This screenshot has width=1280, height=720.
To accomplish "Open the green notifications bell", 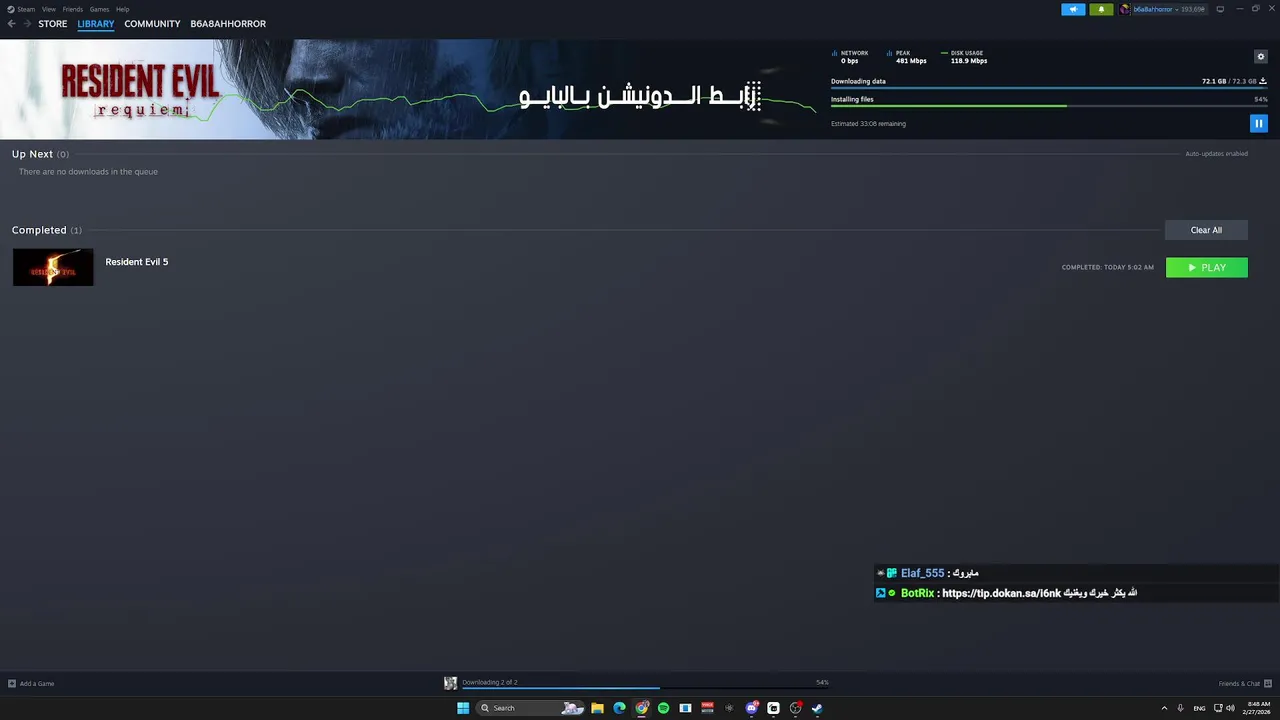I will (x=1101, y=9).
